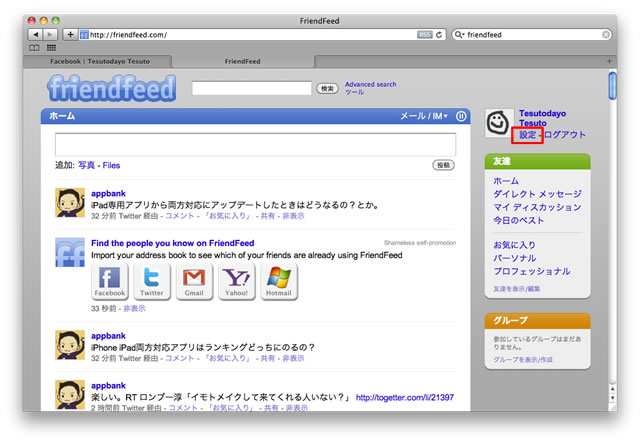Pause real-time updates with the pause icon

click(x=461, y=116)
